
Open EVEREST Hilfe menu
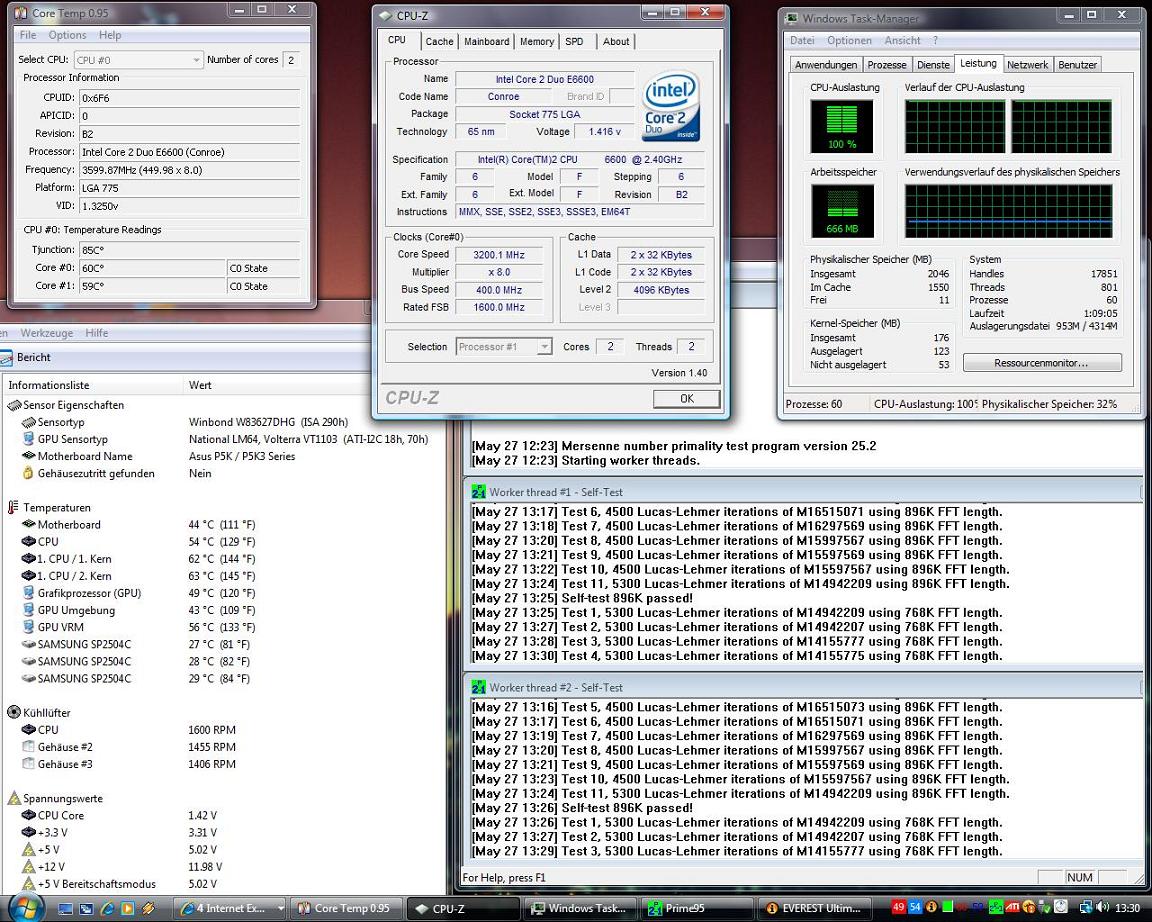96,333
